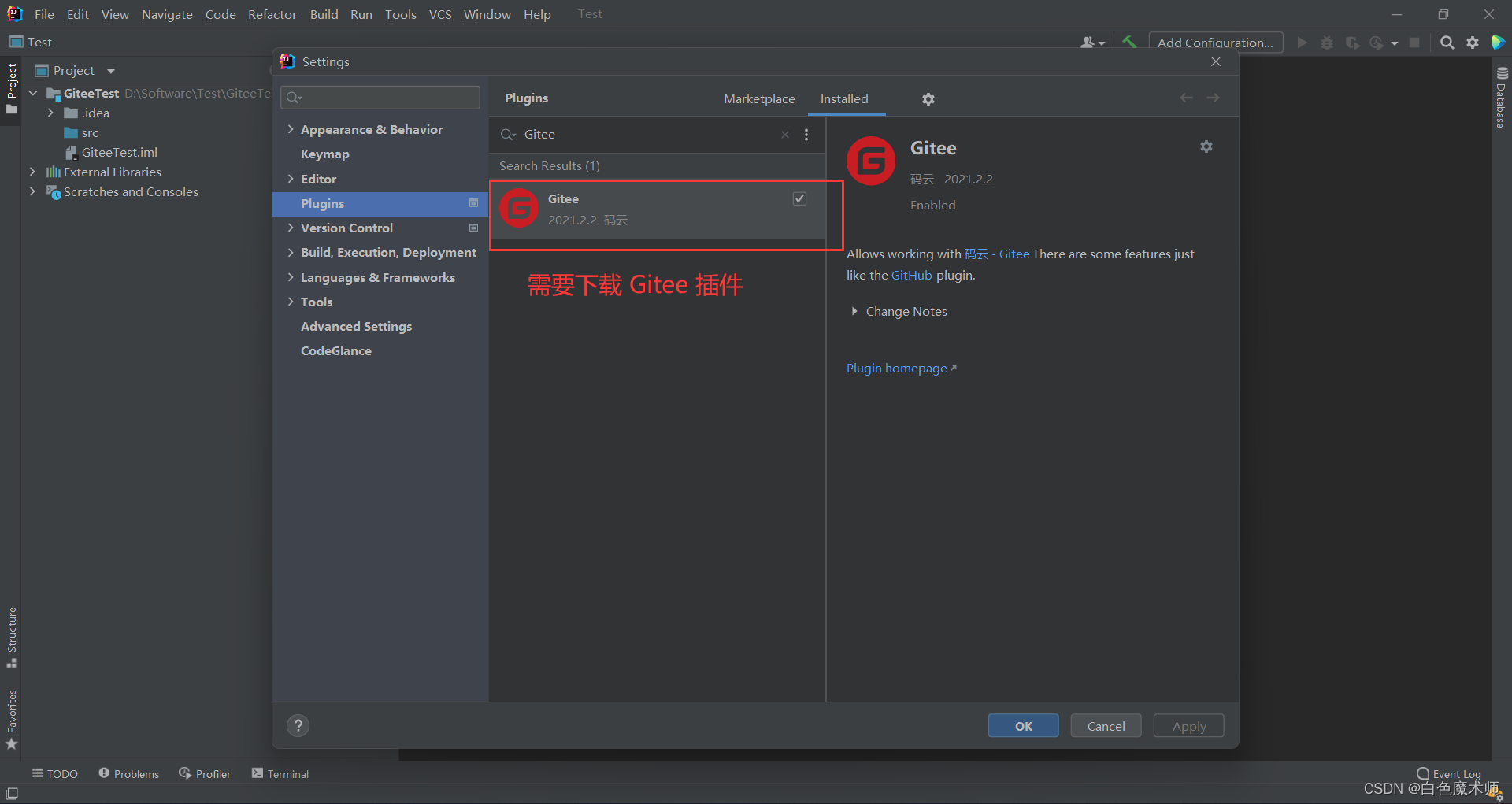Open the GitHub link in plugin description
The height and width of the screenshot is (804, 1512).
tap(911, 275)
